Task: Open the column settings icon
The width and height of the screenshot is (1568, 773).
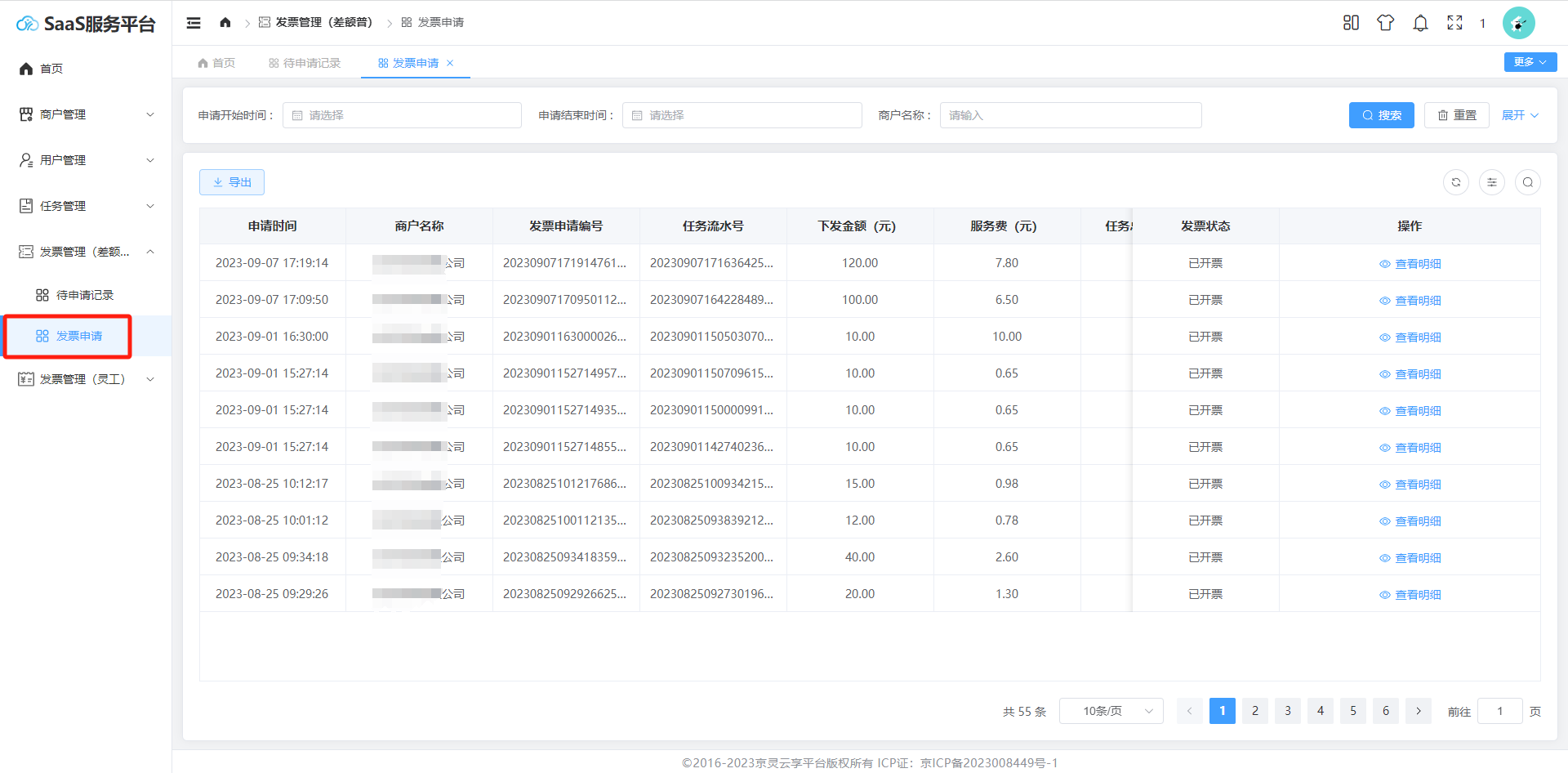Action: click(1492, 182)
